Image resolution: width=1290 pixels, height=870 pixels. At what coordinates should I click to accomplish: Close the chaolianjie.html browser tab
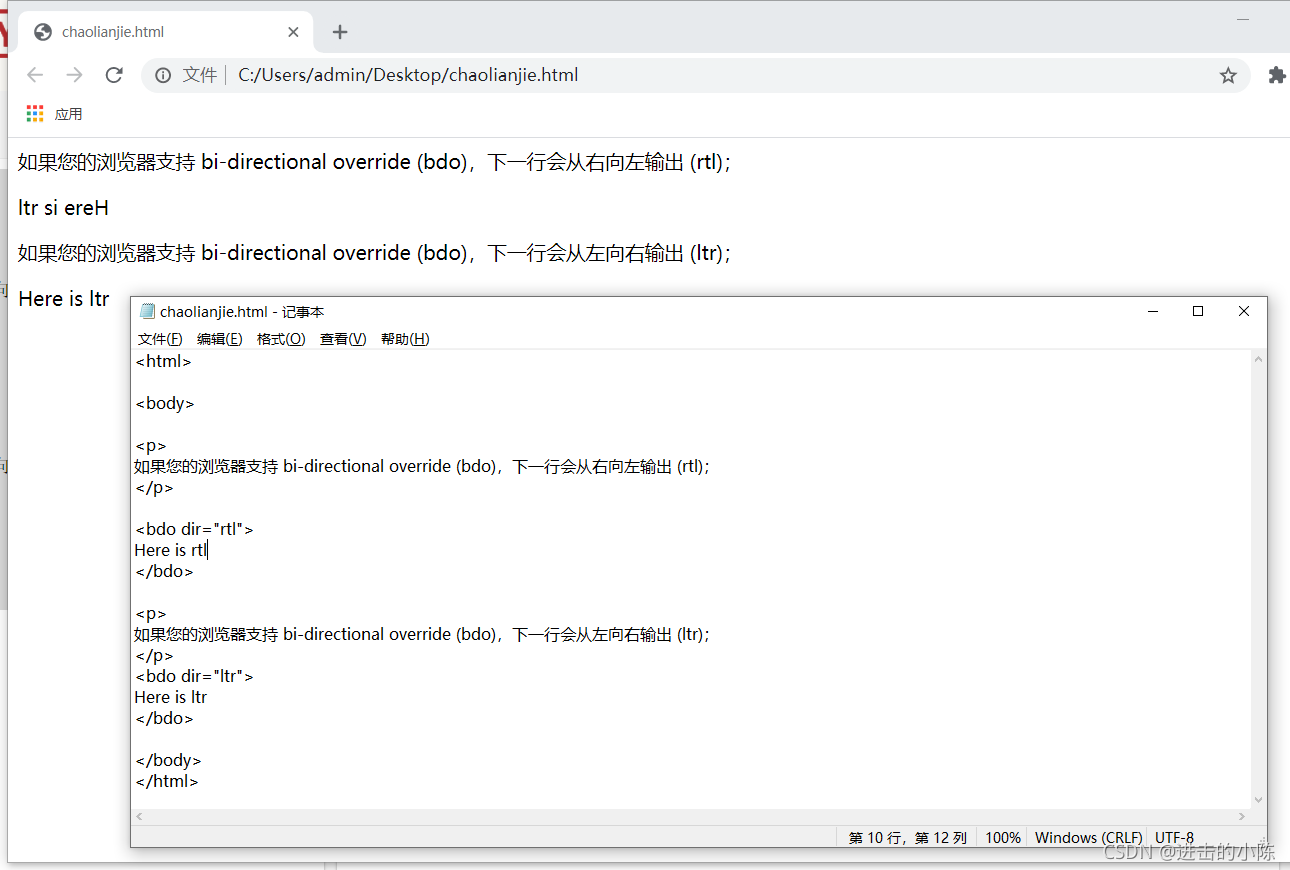(x=293, y=32)
